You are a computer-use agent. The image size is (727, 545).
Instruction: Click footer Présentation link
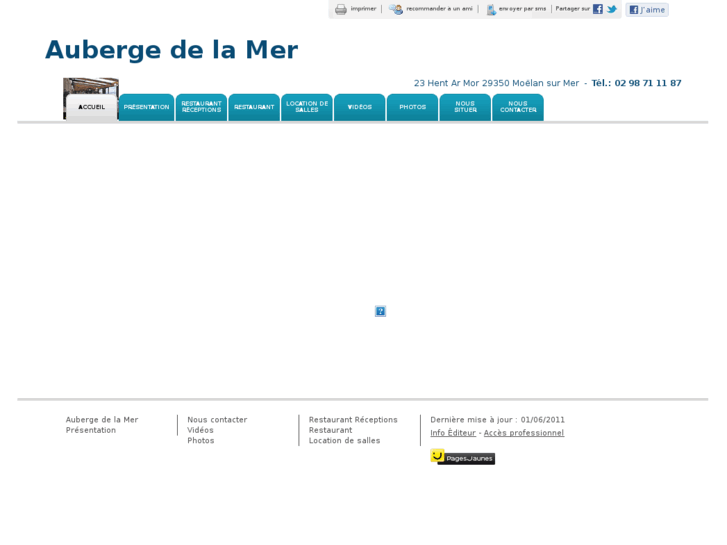coord(91,430)
